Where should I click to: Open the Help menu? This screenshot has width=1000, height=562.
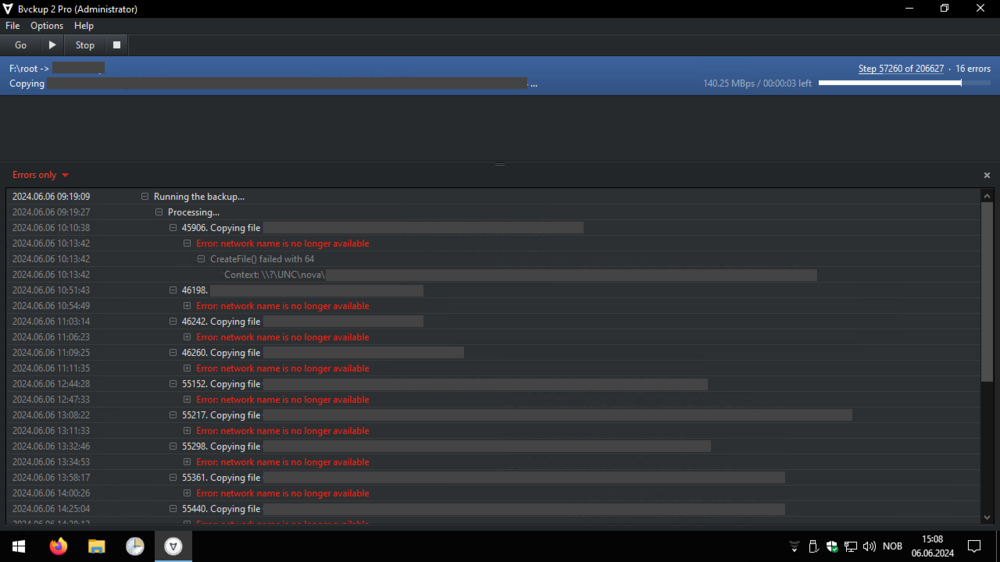pyautogui.click(x=84, y=26)
